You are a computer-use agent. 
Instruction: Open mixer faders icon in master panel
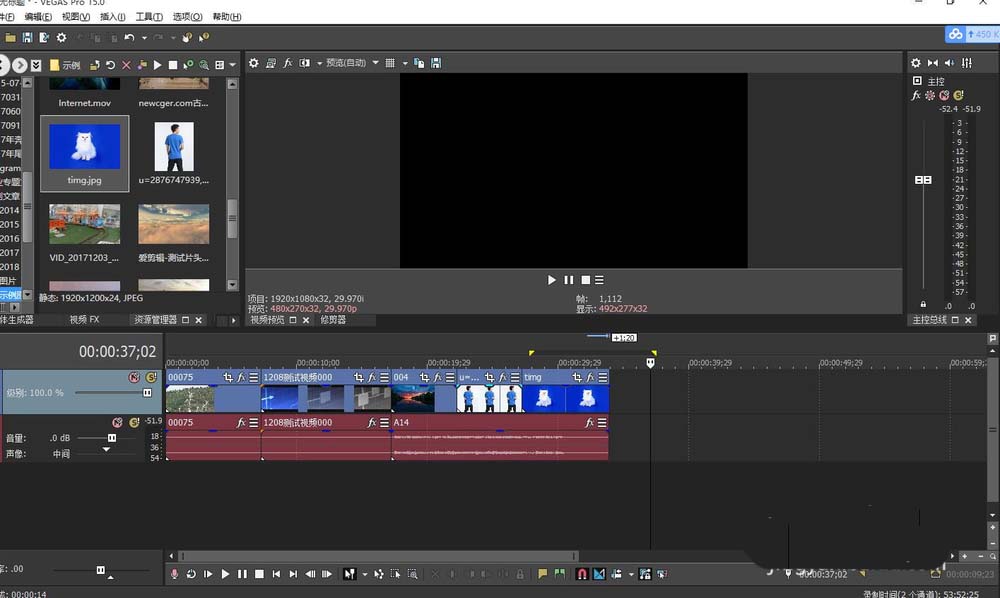967,63
